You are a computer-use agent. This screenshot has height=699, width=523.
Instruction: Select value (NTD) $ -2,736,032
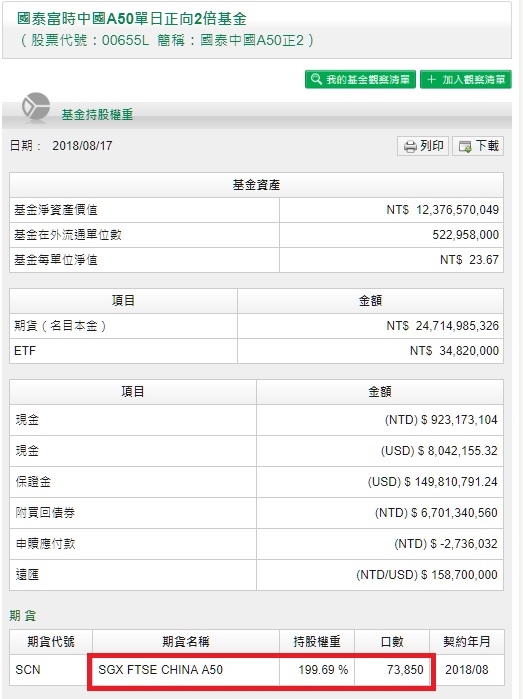446,544
